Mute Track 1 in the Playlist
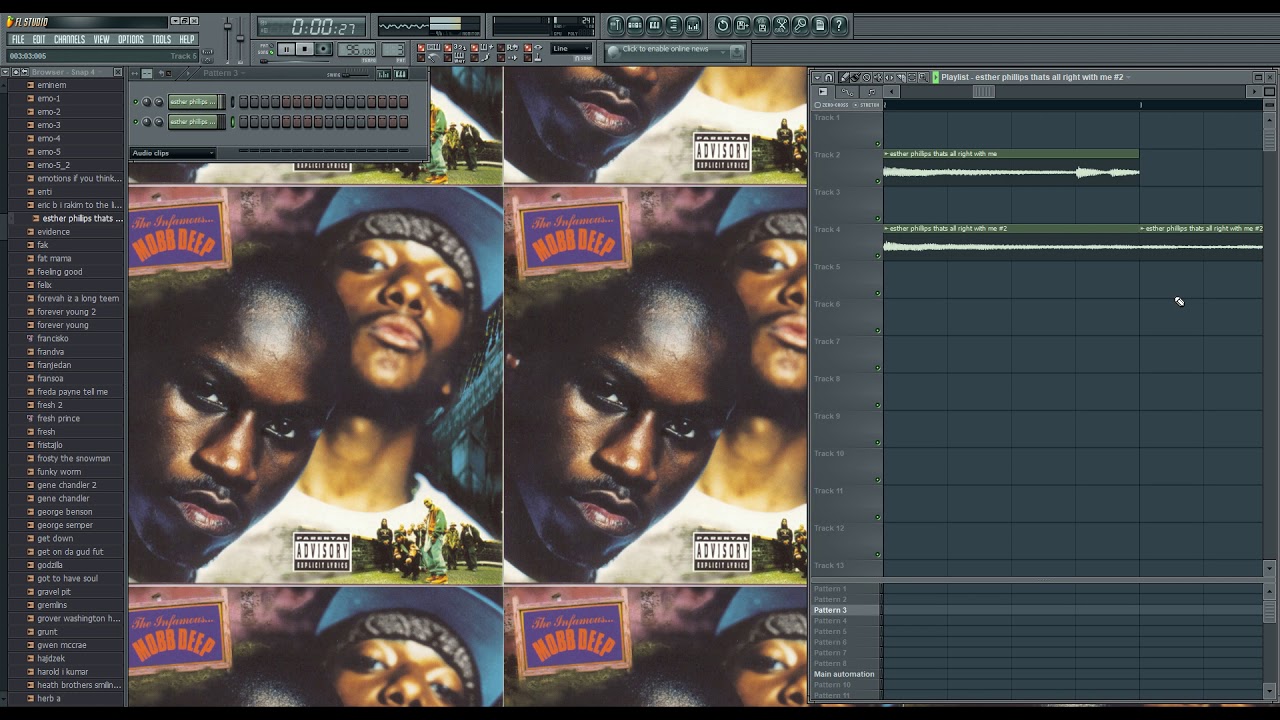 pyautogui.click(x=878, y=143)
